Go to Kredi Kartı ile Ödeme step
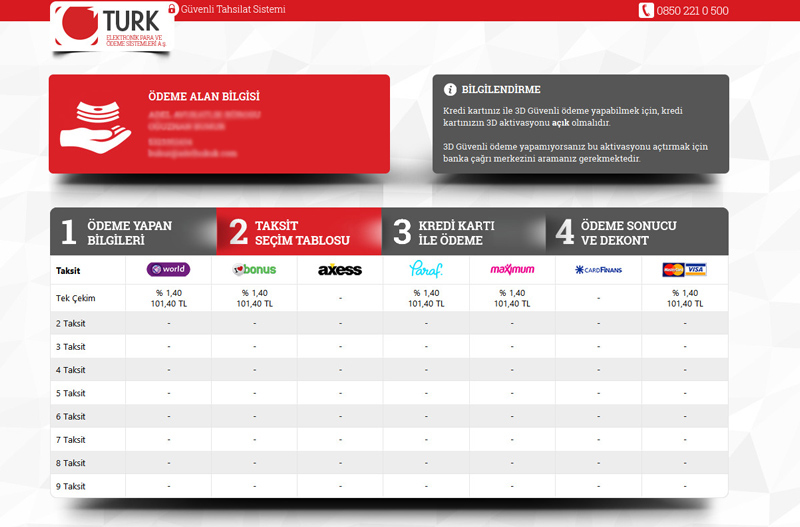Image resolution: width=800 pixels, height=527 pixels. point(464,232)
